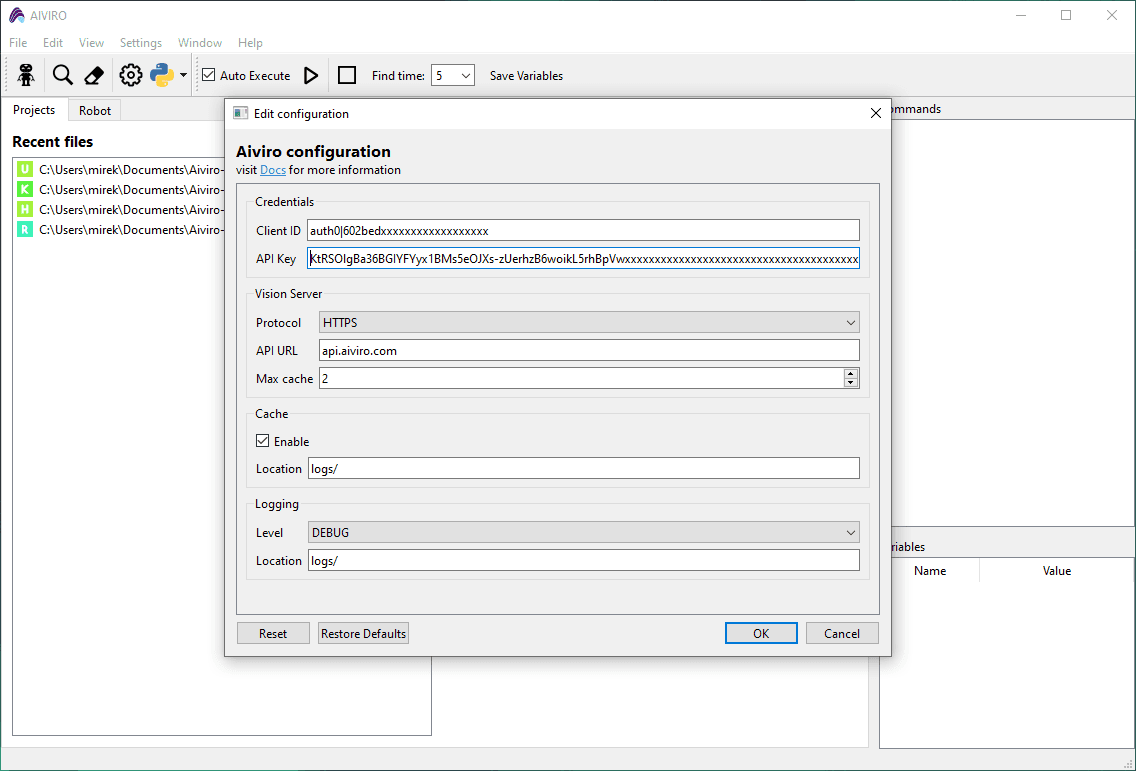Click the Edit configuration dialog title icon
The height and width of the screenshot is (771, 1136).
click(240, 113)
